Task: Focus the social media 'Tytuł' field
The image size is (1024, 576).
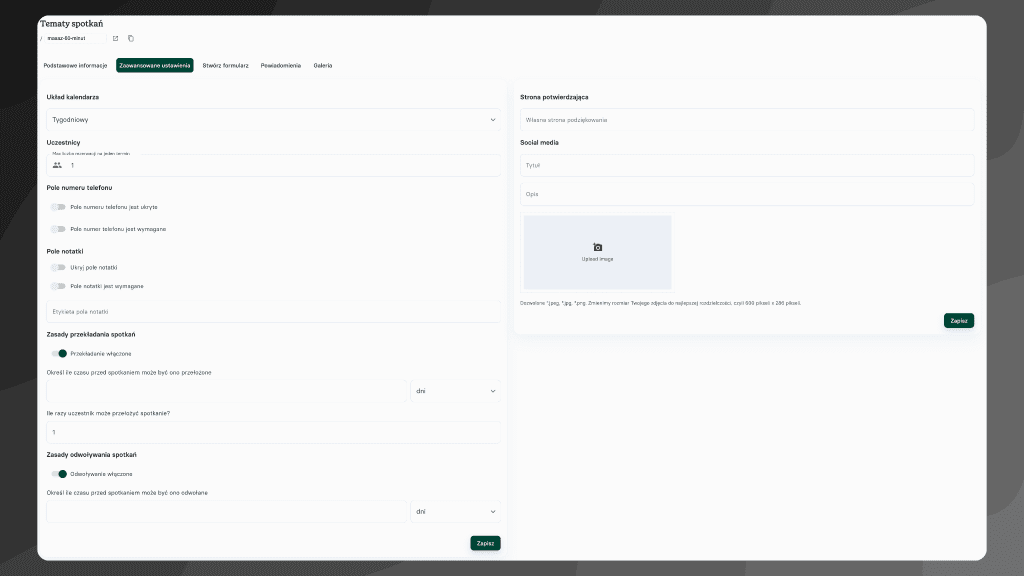Action: click(746, 165)
